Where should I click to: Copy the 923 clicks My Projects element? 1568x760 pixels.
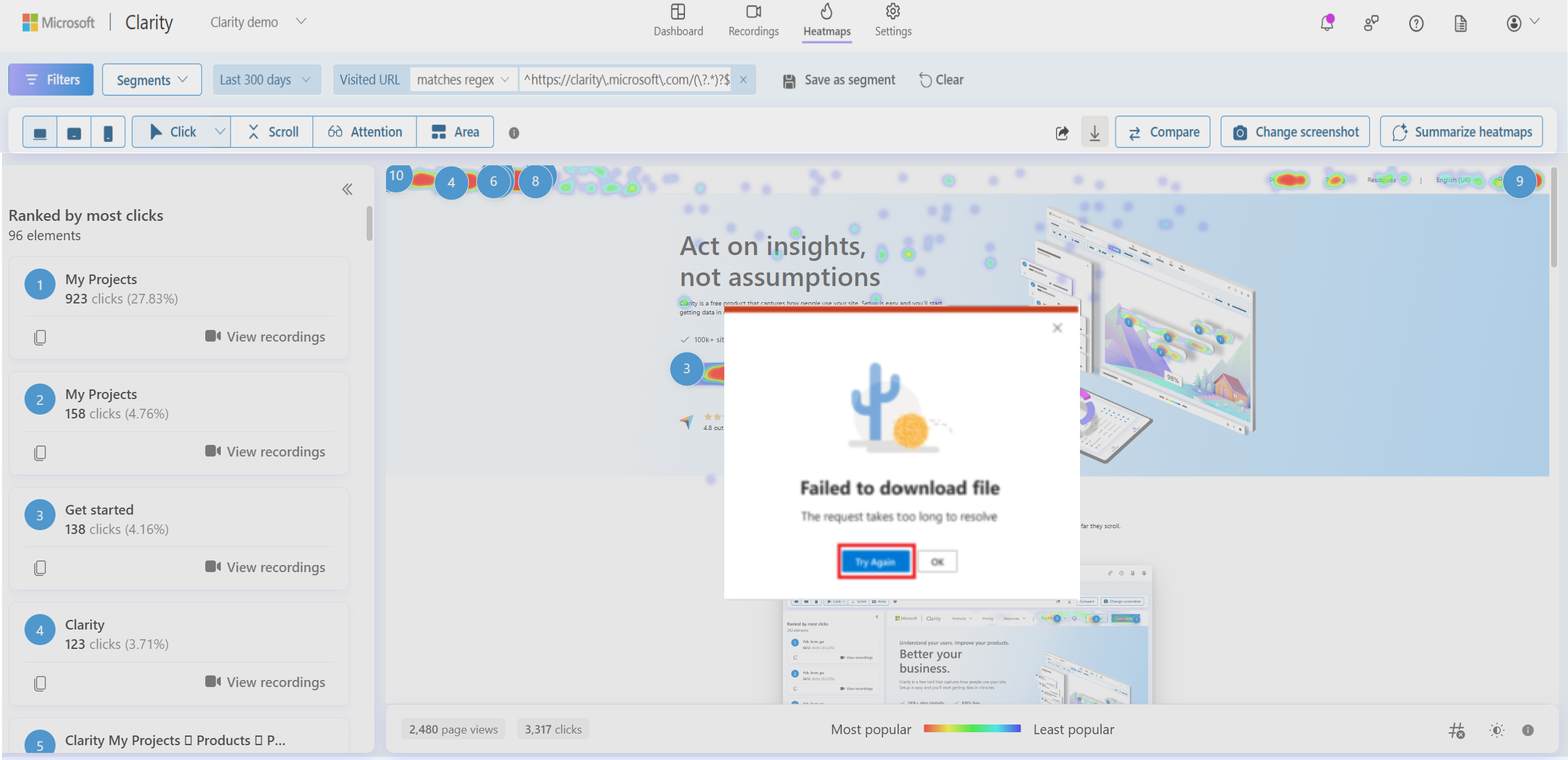tap(40, 337)
